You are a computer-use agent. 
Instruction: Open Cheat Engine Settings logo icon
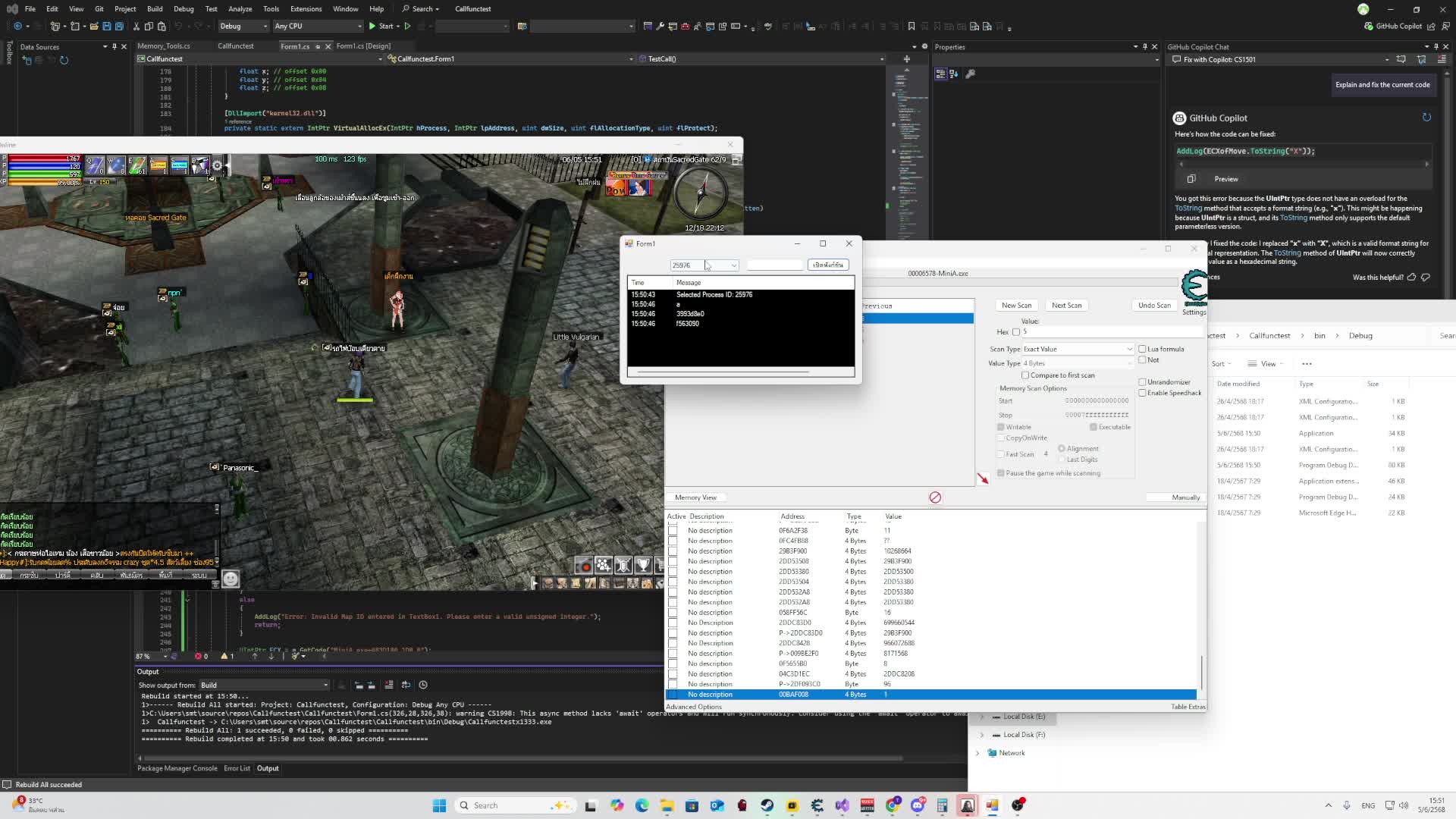[1194, 287]
